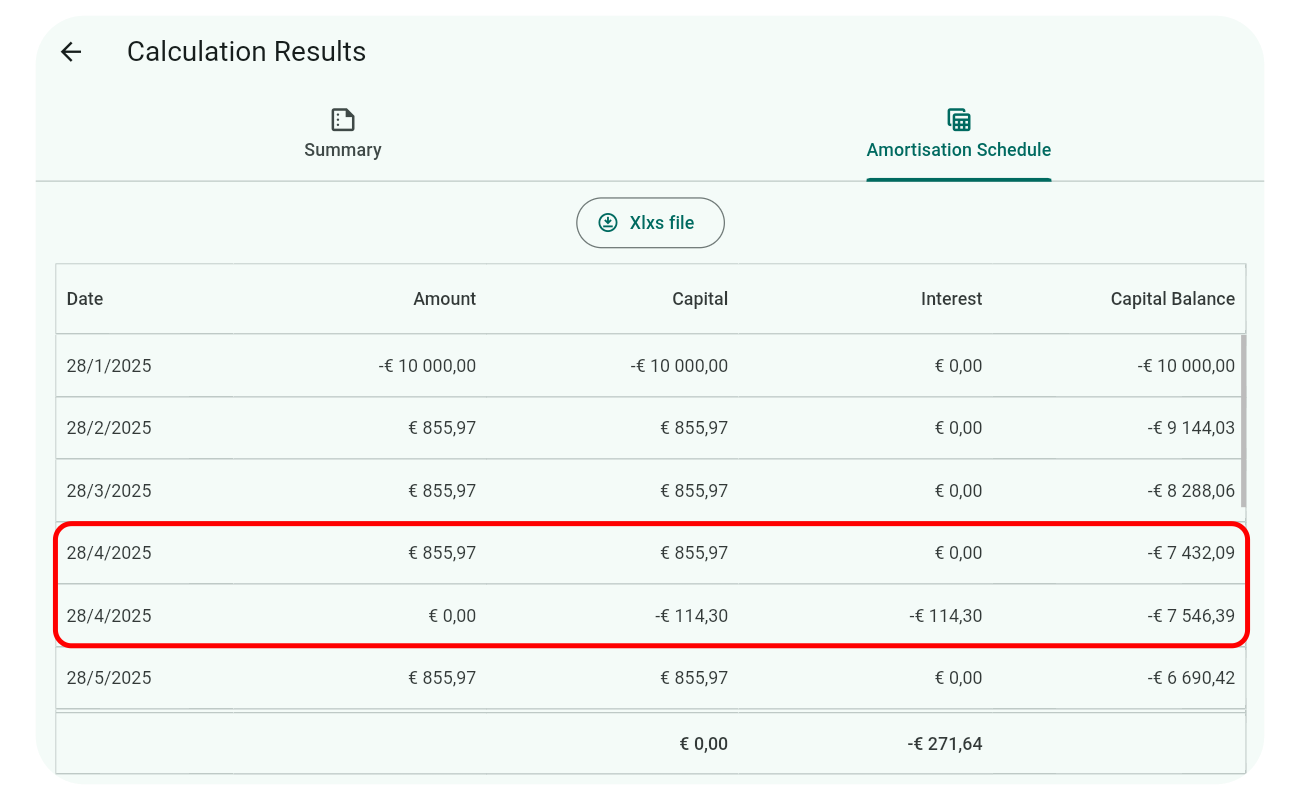Click the download icon in Xlxs button
1300x800 pixels.
pos(608,223)
